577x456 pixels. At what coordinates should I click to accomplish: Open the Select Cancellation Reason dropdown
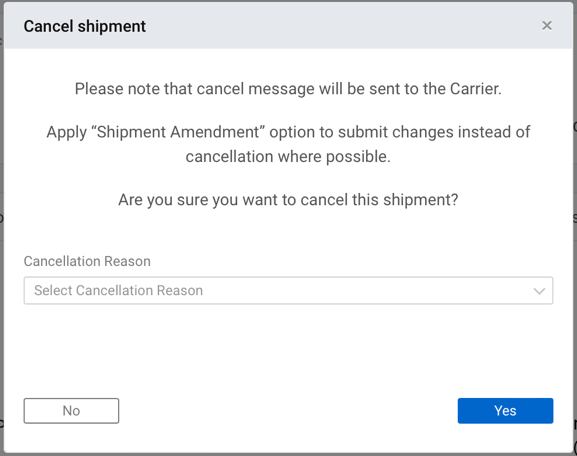point(288,290)
